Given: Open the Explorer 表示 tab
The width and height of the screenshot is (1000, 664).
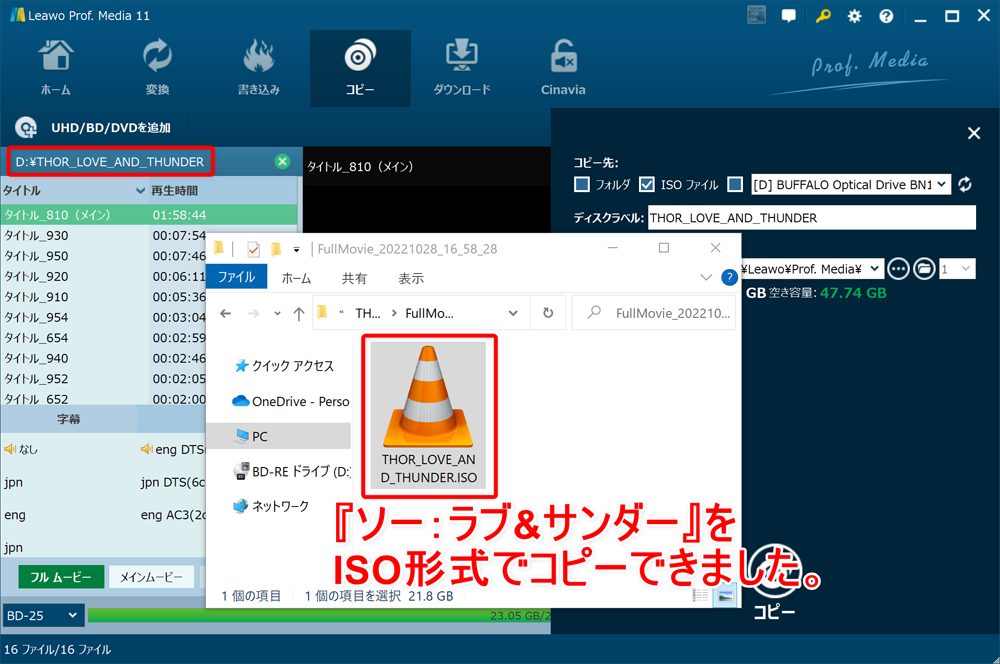Looking at the screenshot, I should 411,278.
